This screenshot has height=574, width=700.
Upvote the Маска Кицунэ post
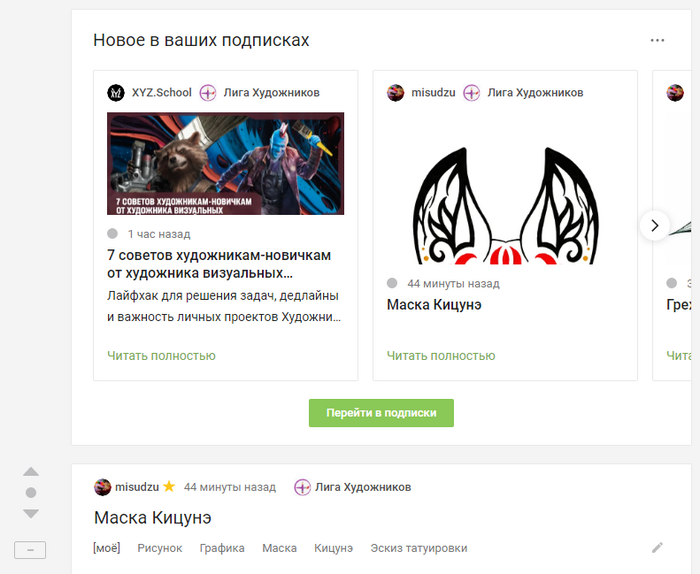coord(31,472)
